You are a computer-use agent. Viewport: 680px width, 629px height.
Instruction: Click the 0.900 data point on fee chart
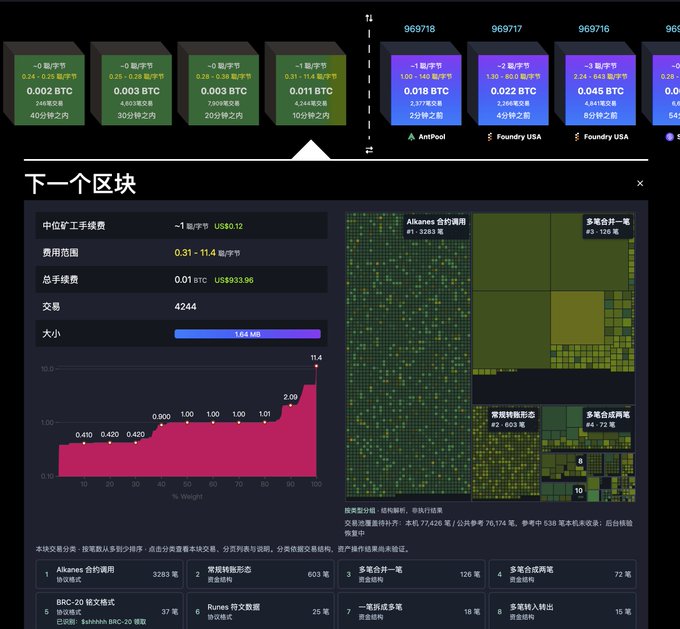click(x=161, y=425)
